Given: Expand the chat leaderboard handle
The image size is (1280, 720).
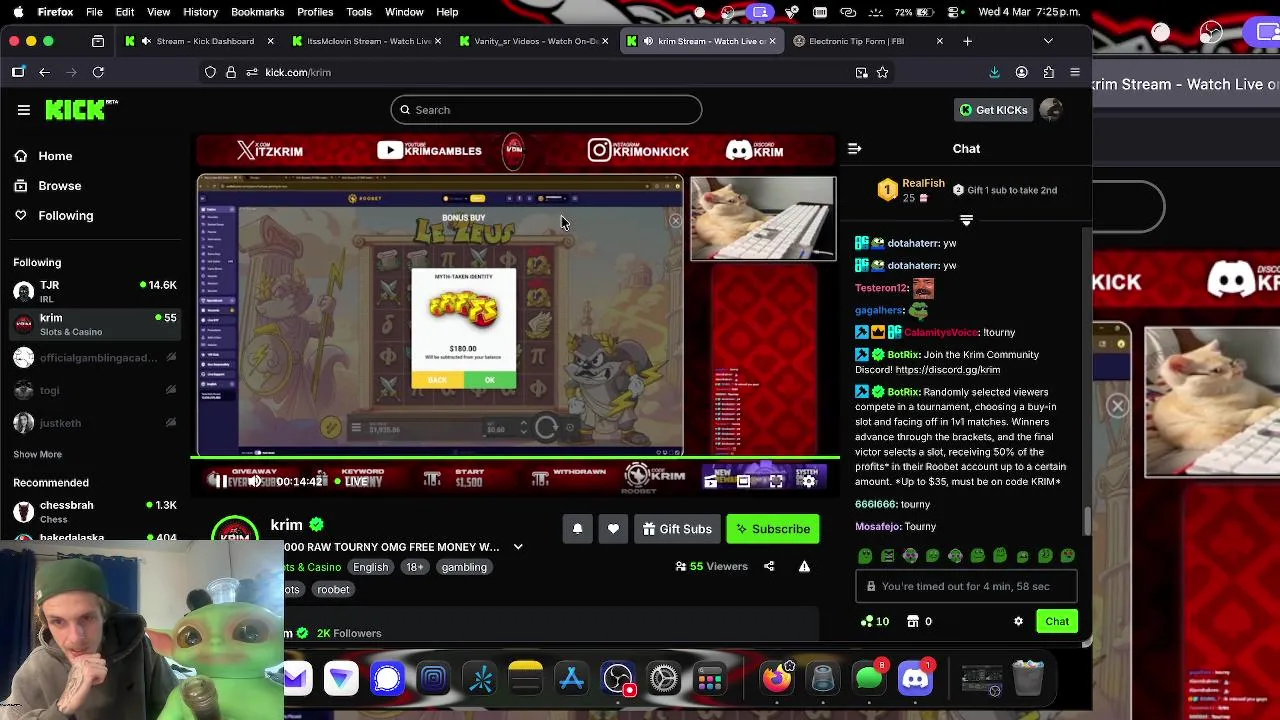Looking at the screenshot, I should click(x=966, y=220).
